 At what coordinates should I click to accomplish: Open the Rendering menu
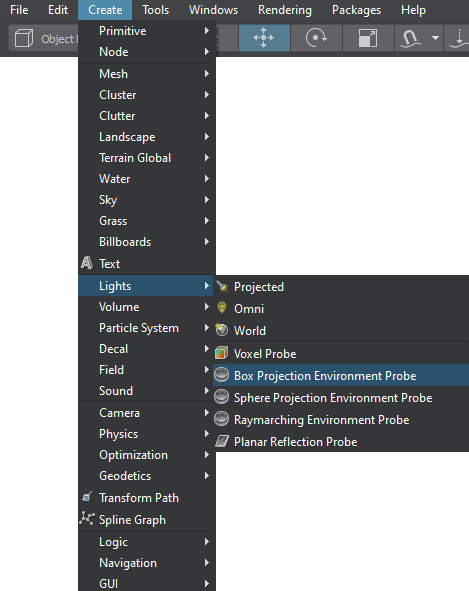point(285,10)
